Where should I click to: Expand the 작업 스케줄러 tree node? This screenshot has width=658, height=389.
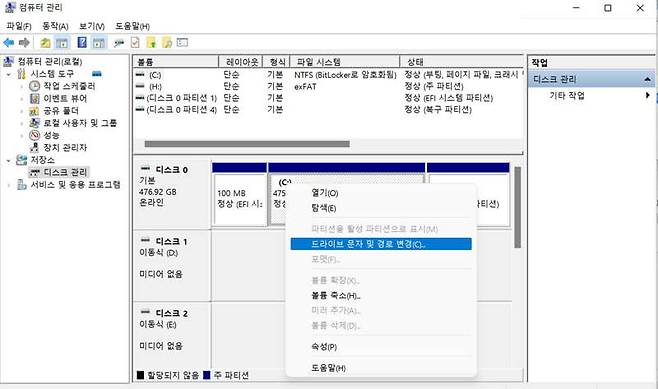22,86
